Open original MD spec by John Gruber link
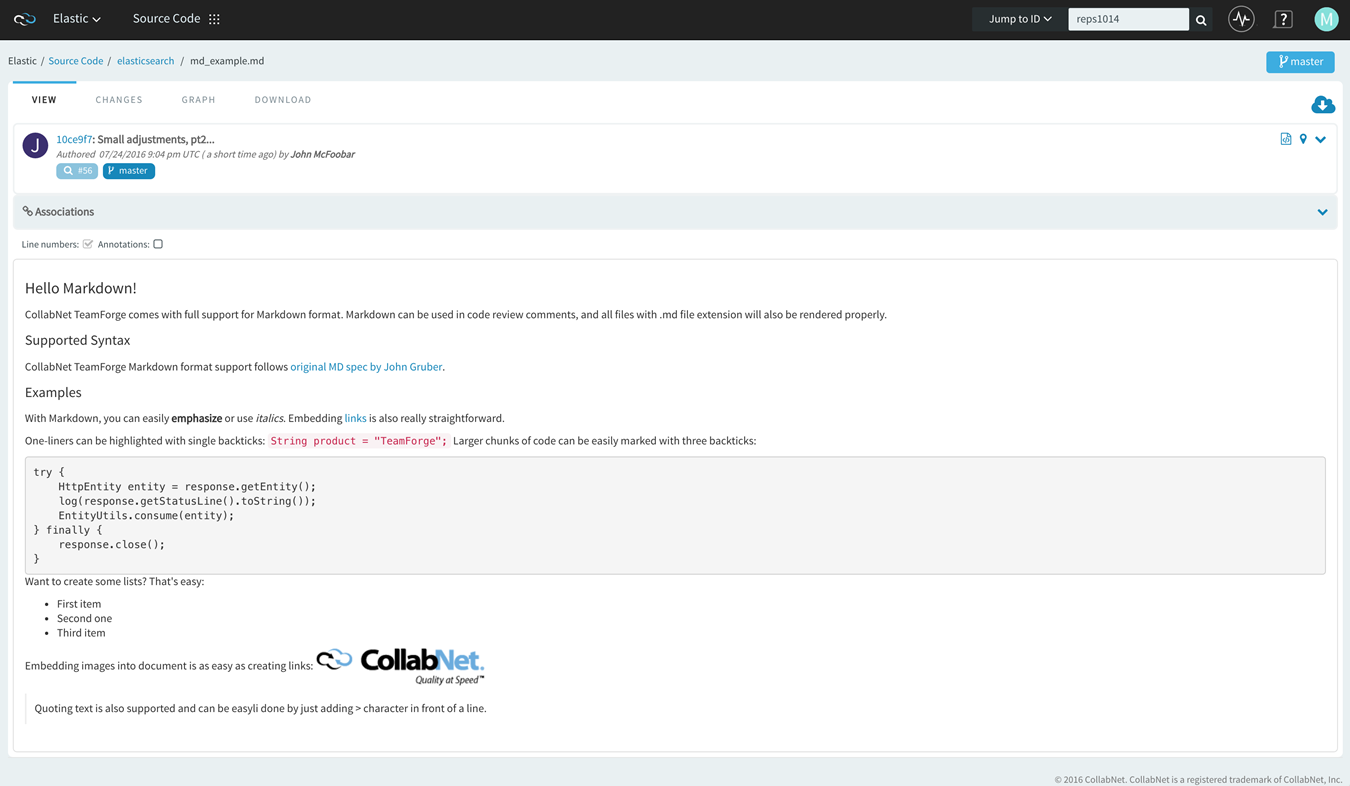 click(x=366, y=367)
